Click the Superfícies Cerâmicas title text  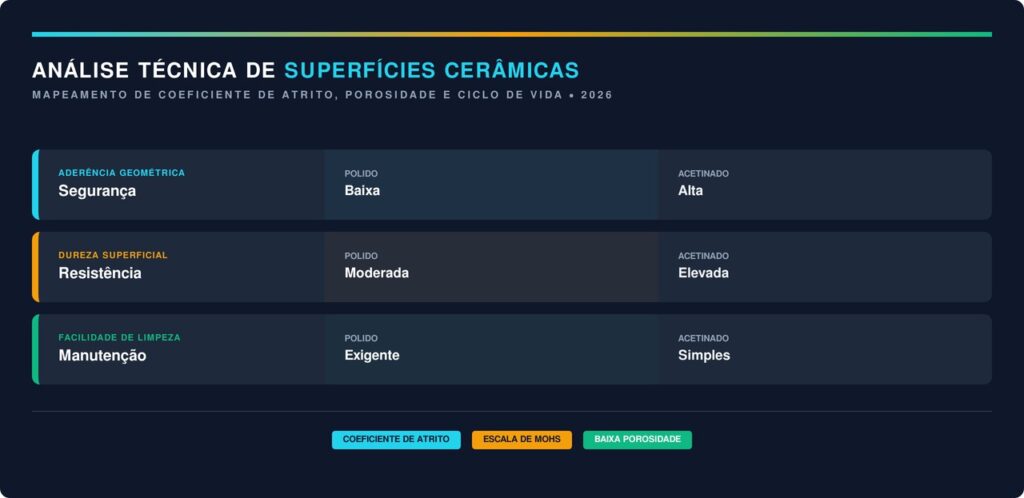coord(431,71)
